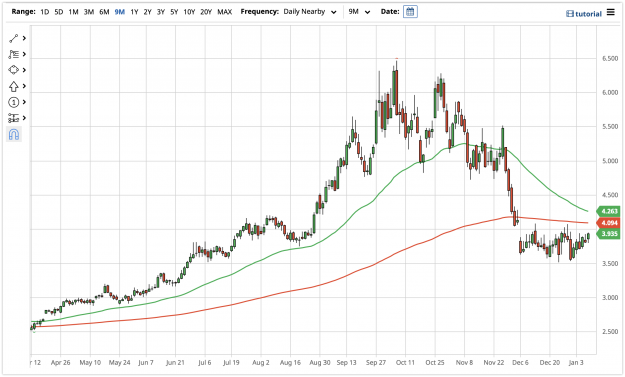The image size is (625, 377).
Task: Expand arrow marker options arrow
Action: pos(24,86)
